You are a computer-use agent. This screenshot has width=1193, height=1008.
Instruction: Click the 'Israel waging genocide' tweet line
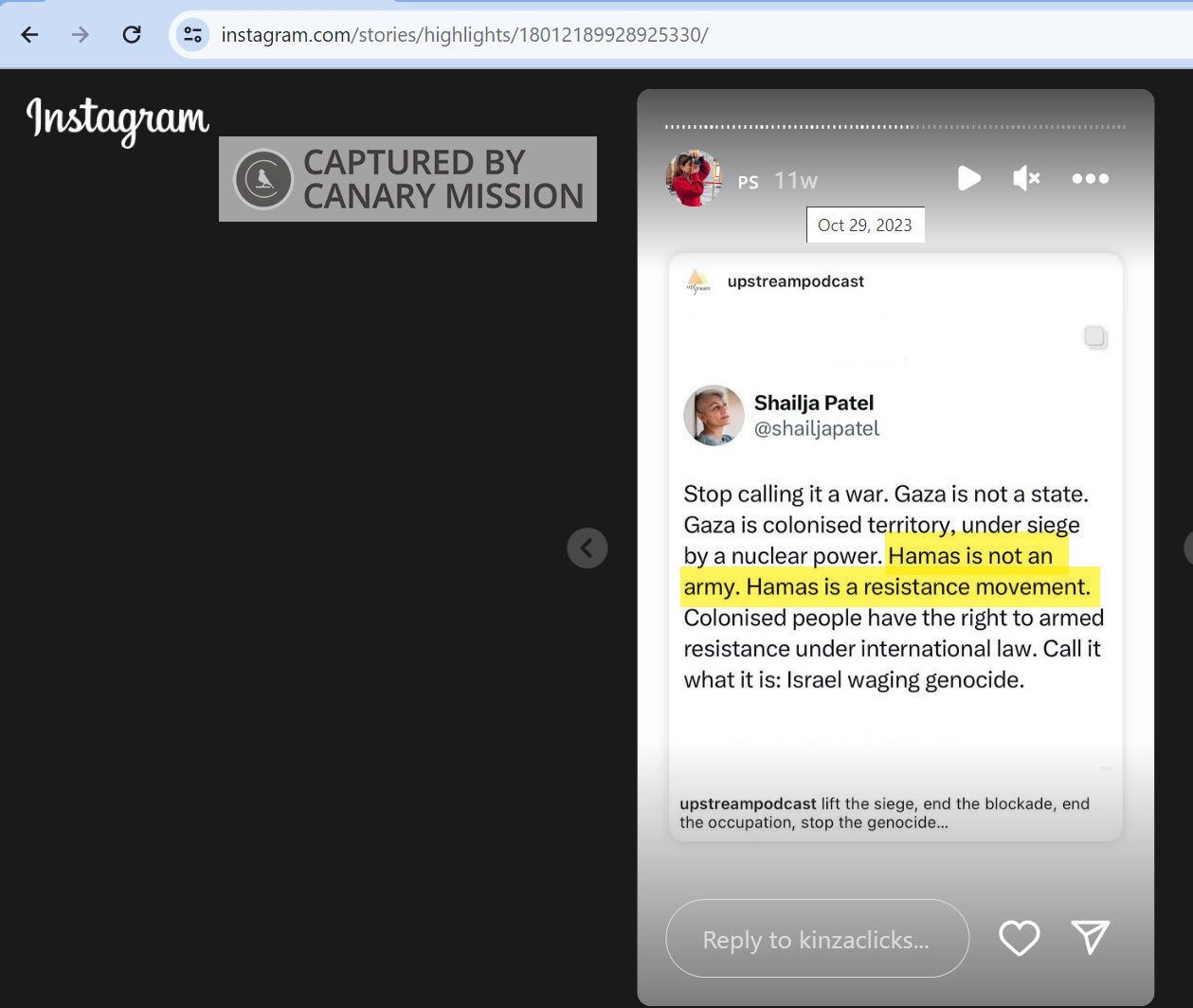[x=854, y=680]
